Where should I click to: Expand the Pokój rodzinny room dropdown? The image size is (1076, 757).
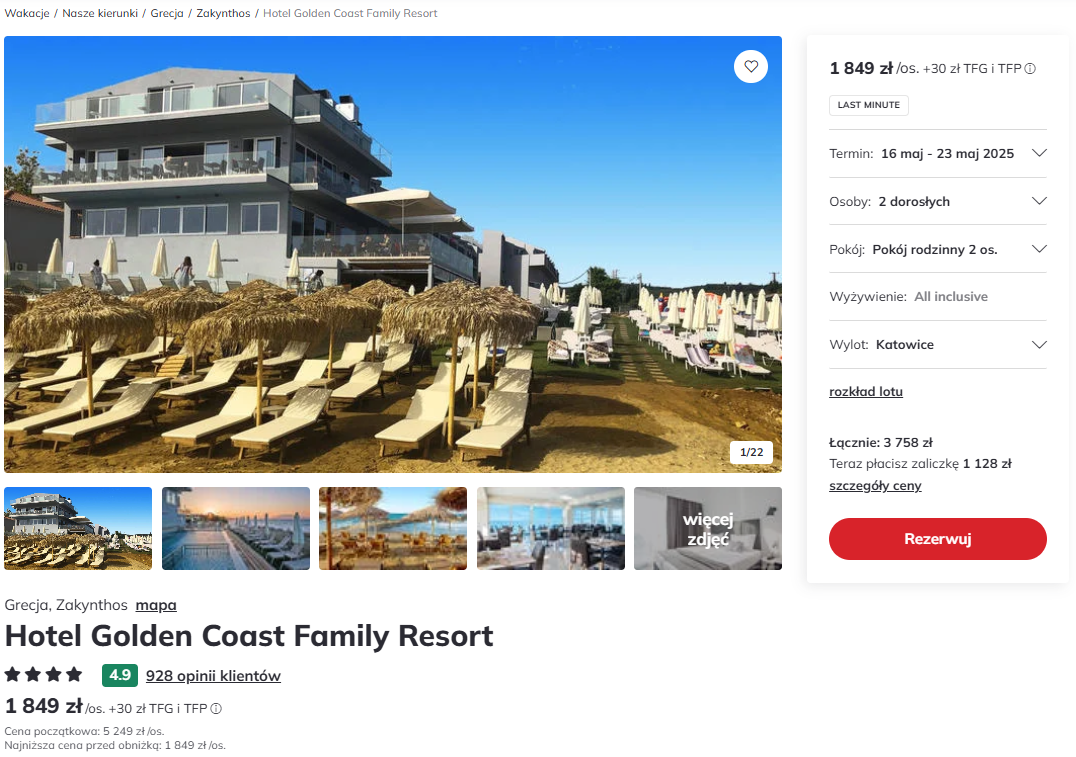coord(937,249)
